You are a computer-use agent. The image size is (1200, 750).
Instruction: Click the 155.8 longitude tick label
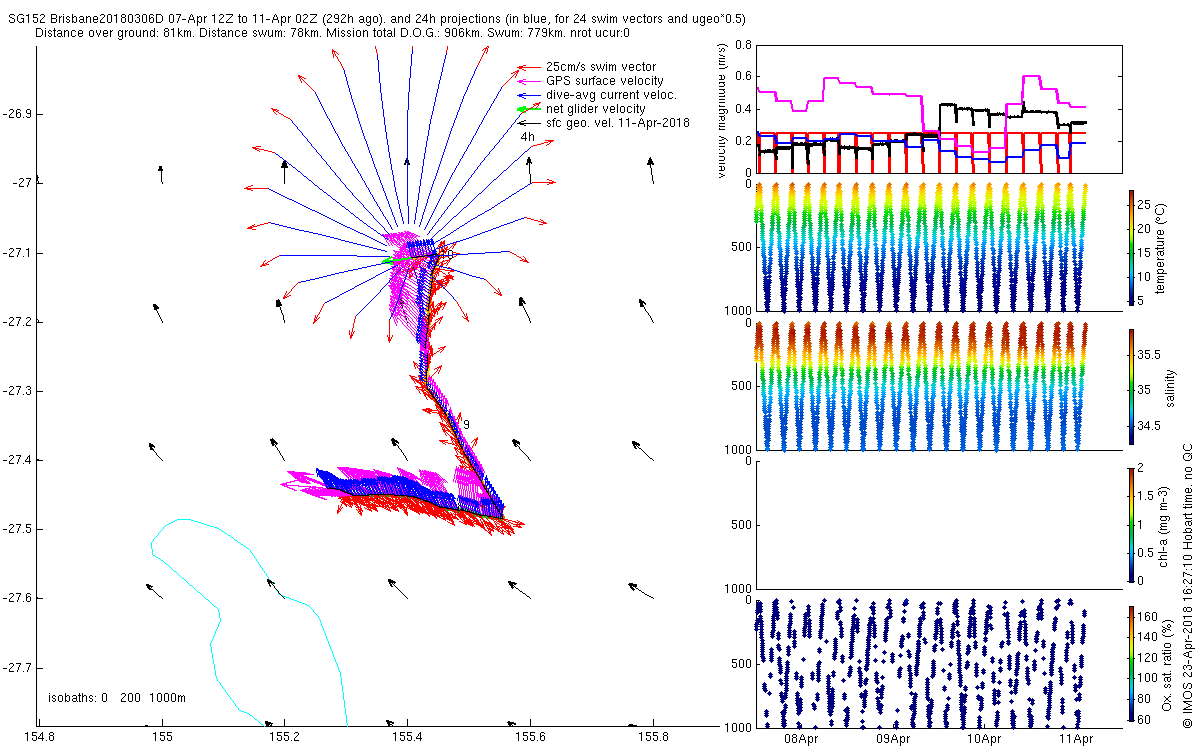654,737
